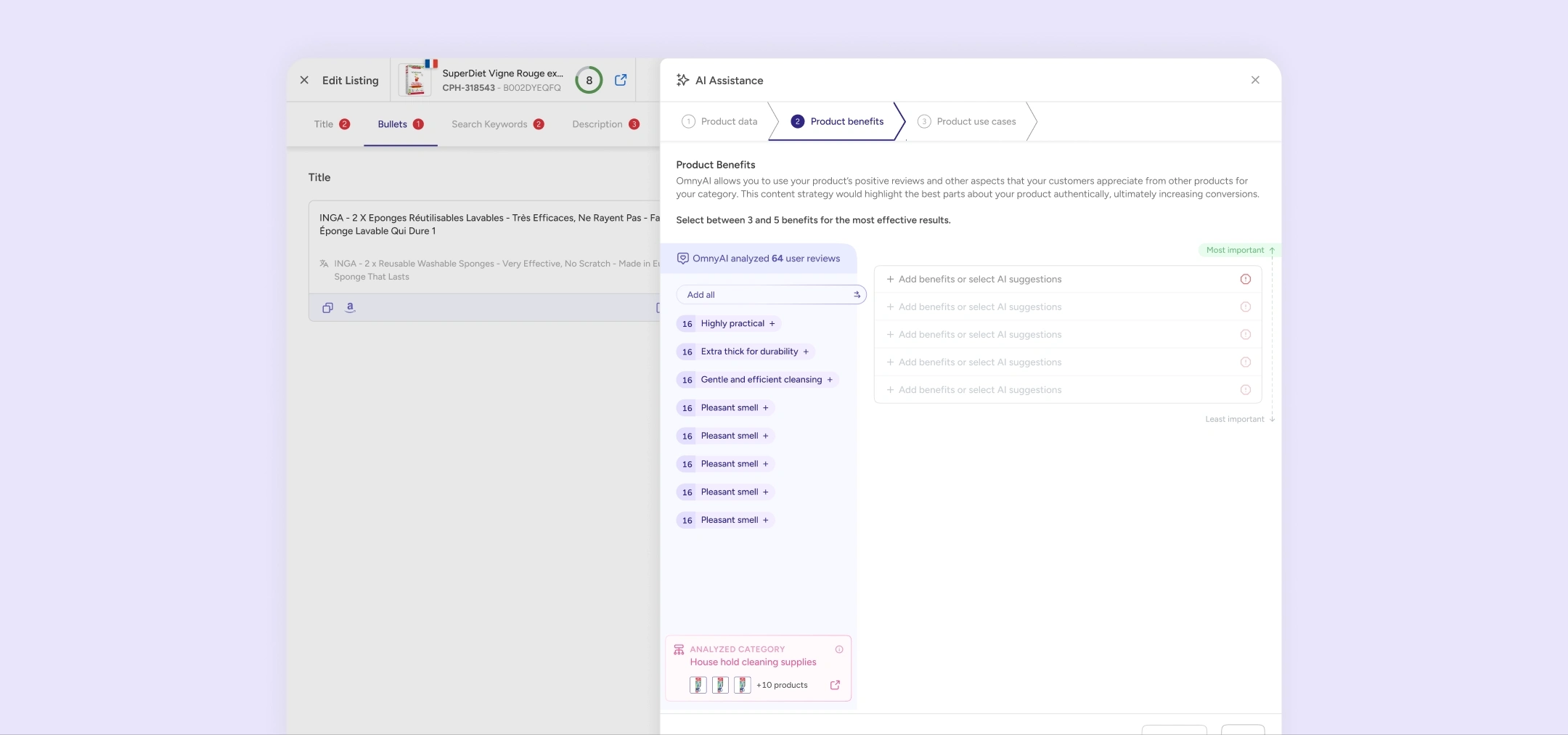The image size is (1568, 735).
Task: Open the Description tab
Action: click(606, 124)
